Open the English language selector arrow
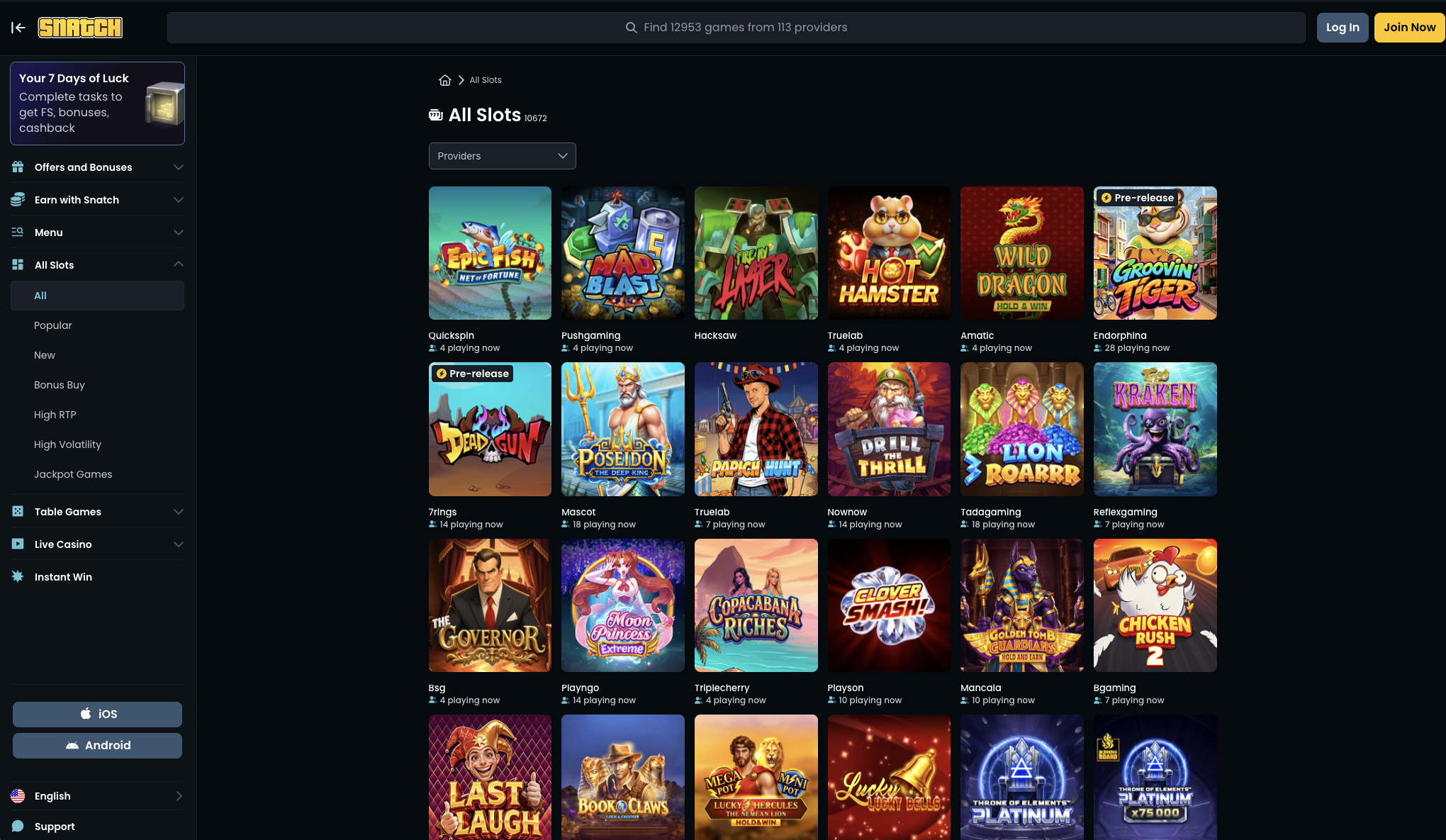Image resolution: width=1446 pixels, height=840 pixels. [179, 796]
